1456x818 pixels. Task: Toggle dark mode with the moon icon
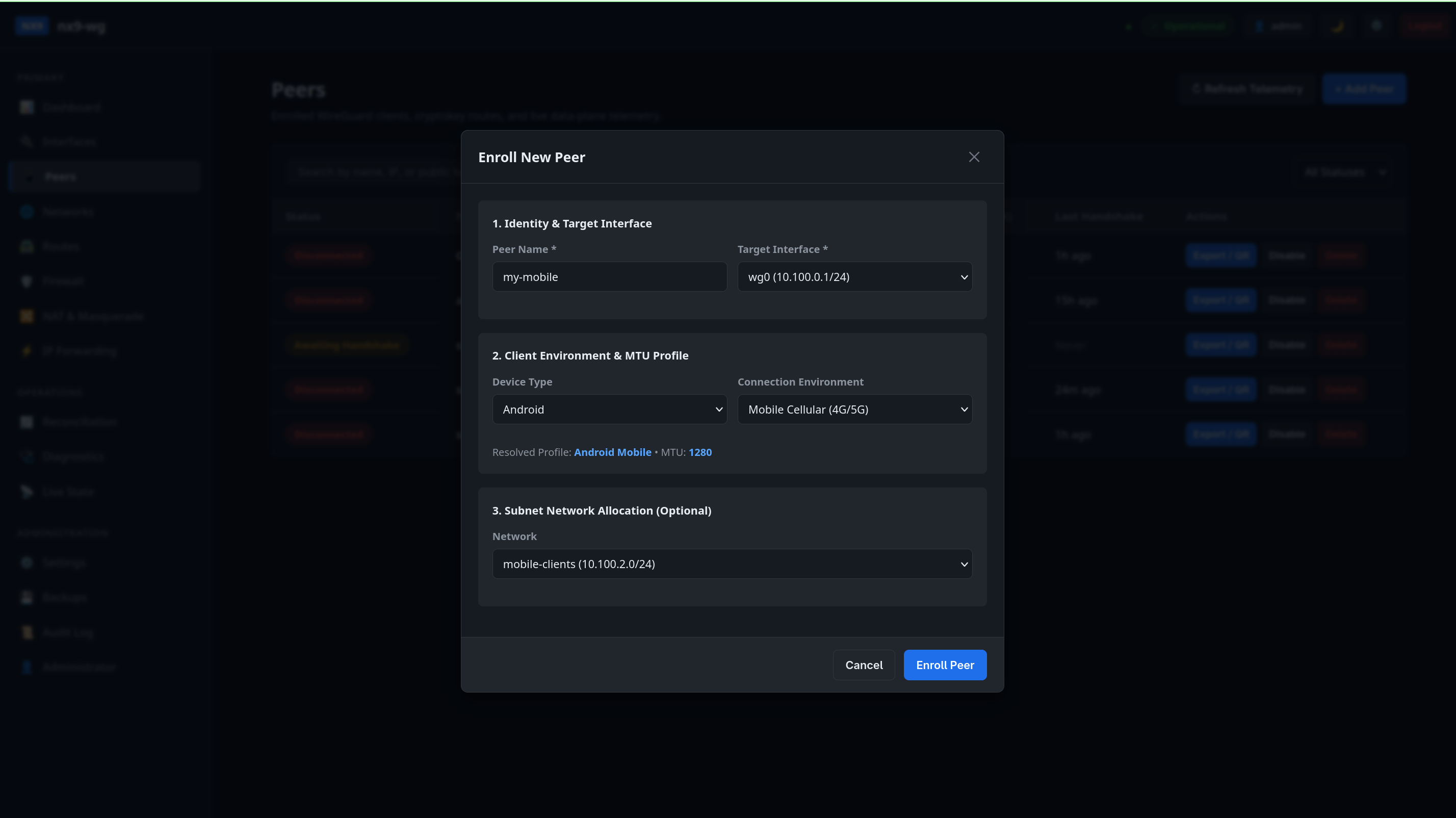pyautogui.click(x=1337, y=26)
